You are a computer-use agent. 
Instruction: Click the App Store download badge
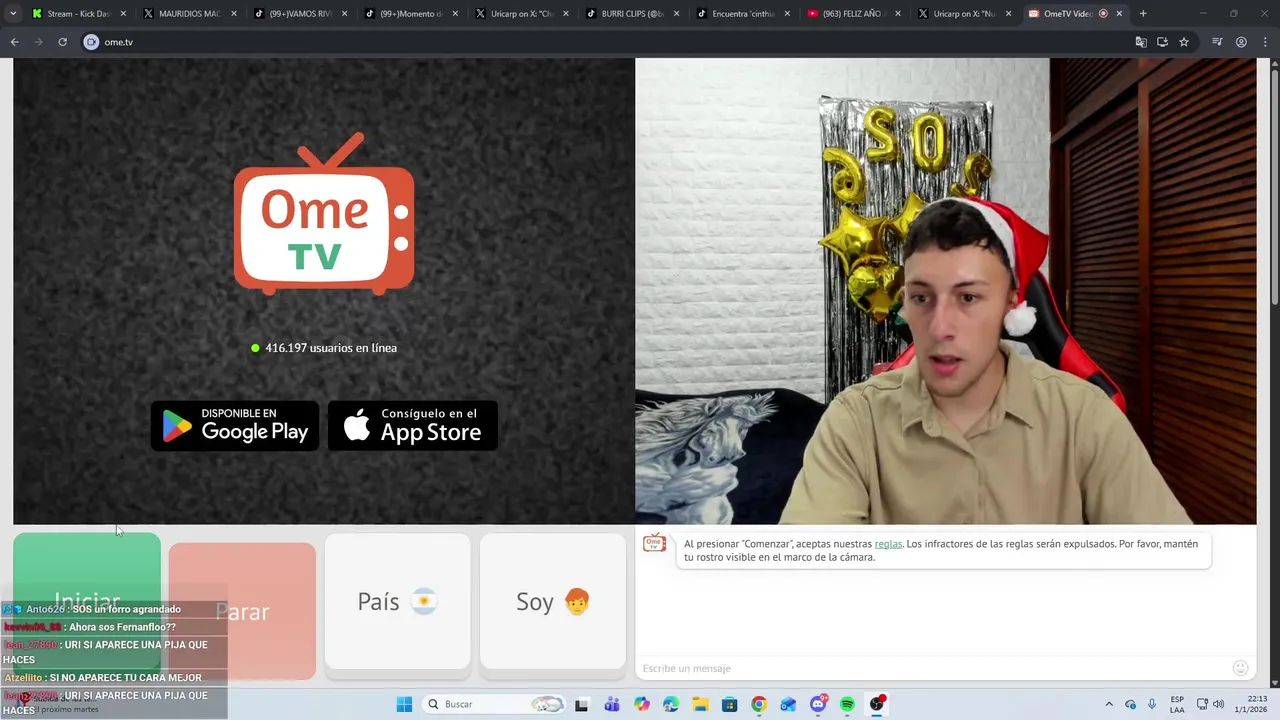tap(413, 426)
